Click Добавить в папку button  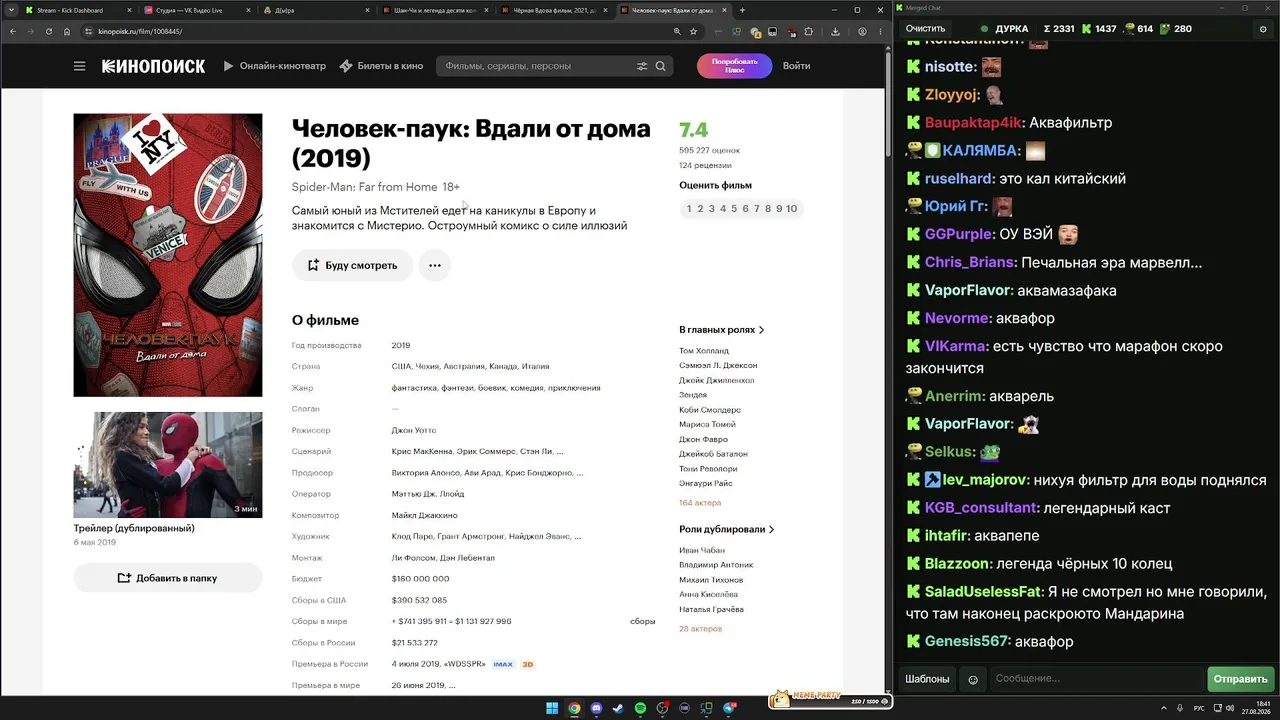pyautogui.click(x=168, y=578)
